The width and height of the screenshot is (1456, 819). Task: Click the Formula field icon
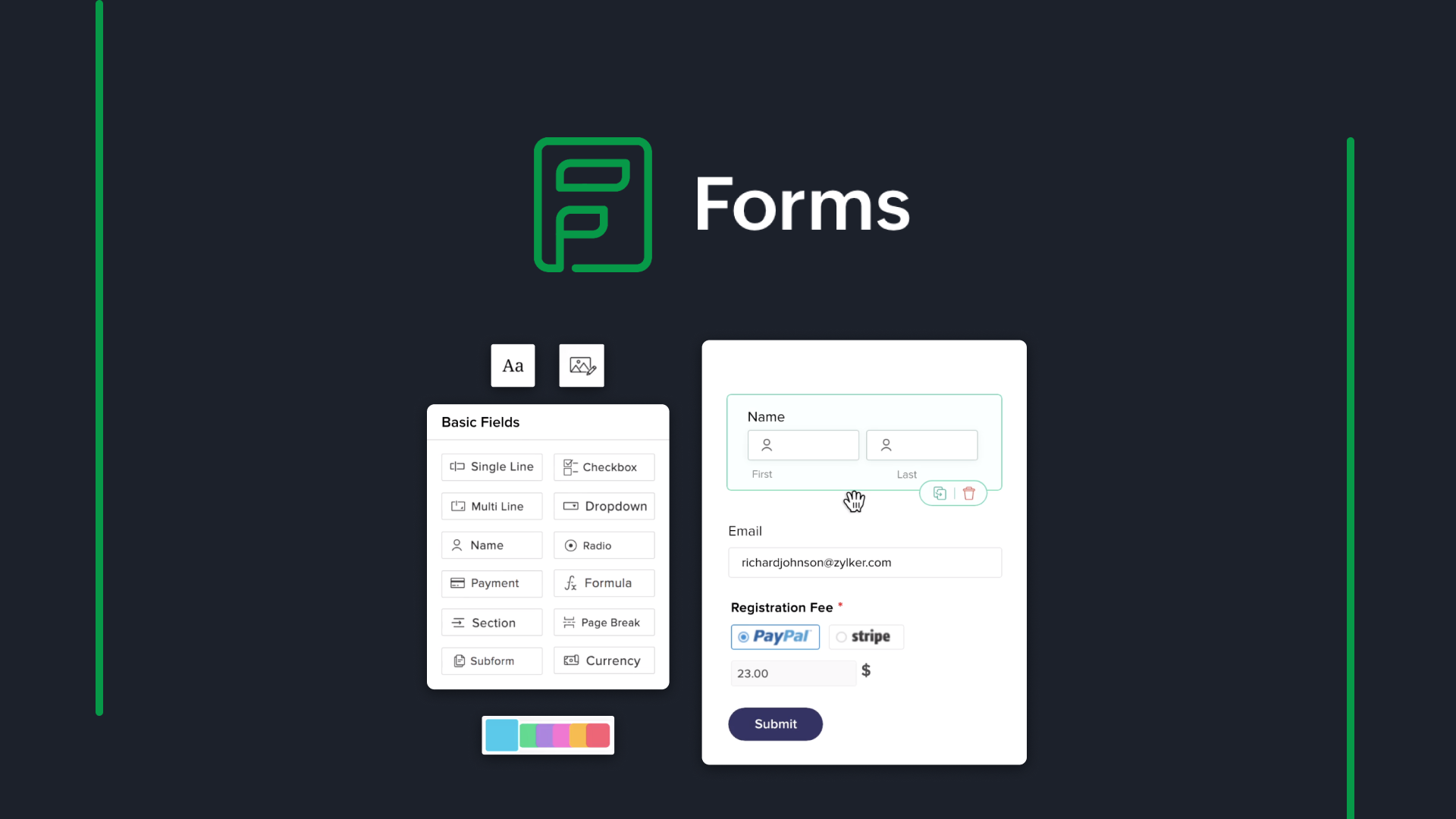coord(572,583)
